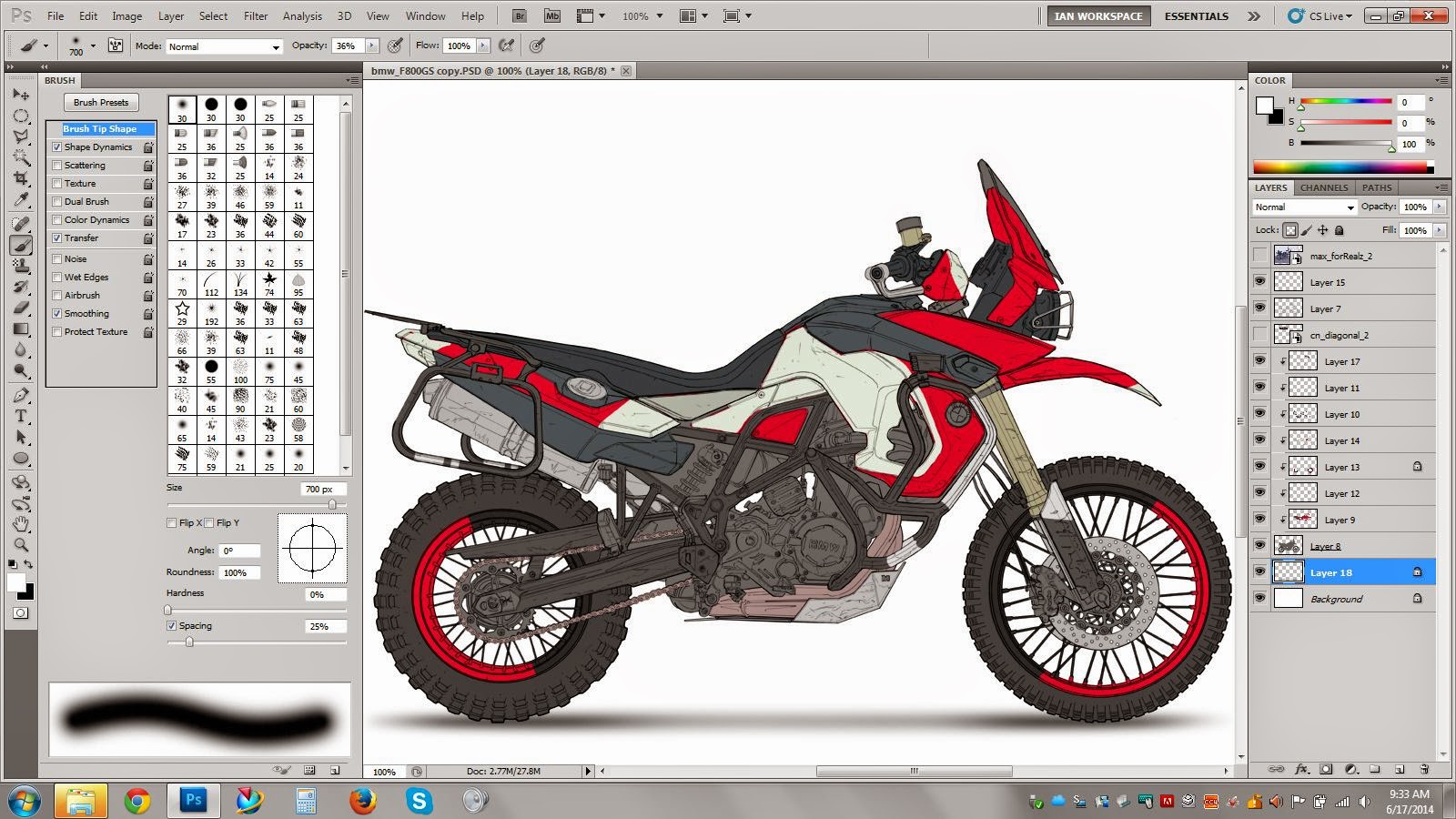Hide the Background layer visibility
The image size is (1456, 819).
pos(1259,599)
